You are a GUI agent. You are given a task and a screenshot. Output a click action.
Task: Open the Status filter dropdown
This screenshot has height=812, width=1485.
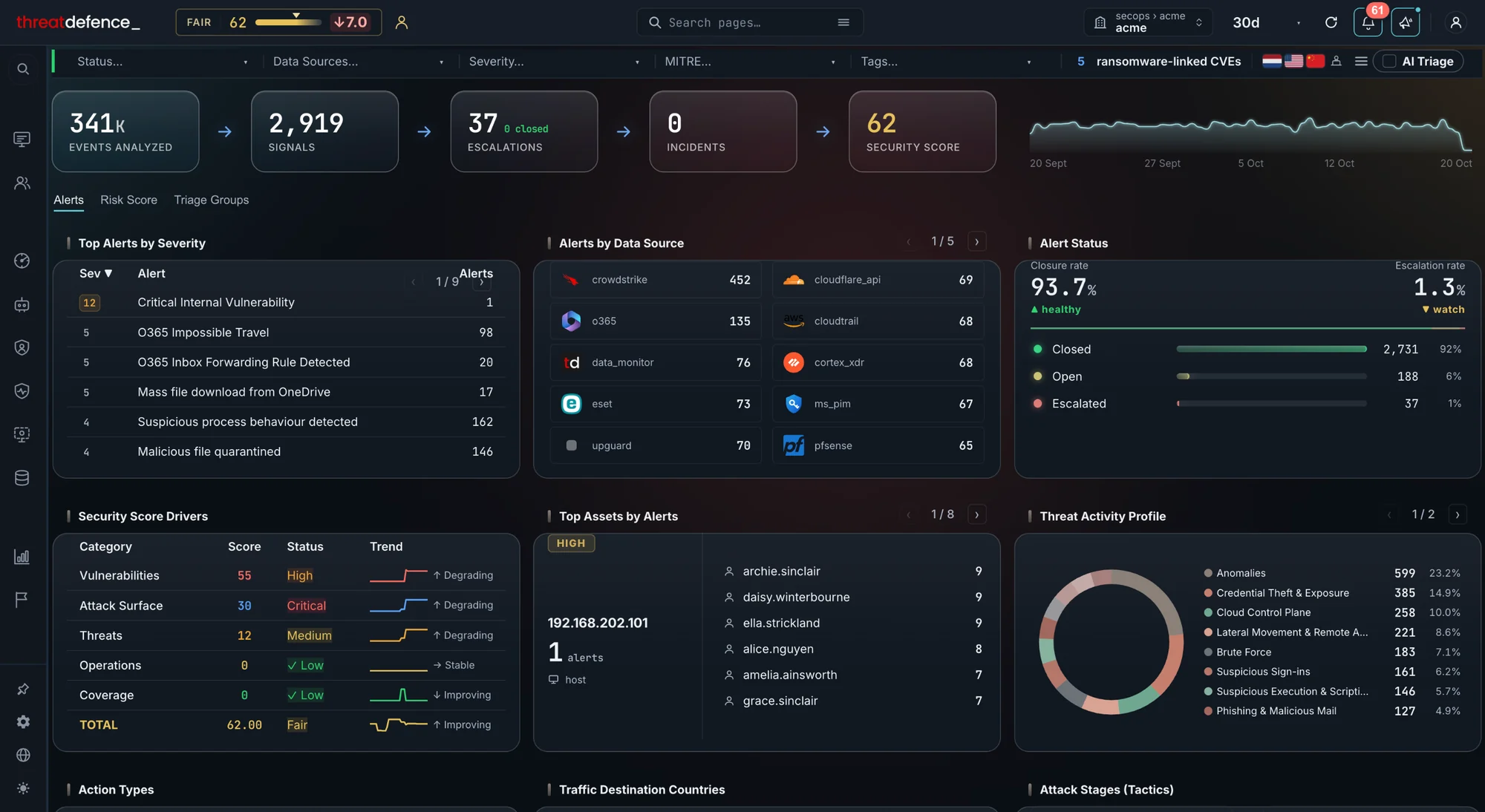coord(162,62)
